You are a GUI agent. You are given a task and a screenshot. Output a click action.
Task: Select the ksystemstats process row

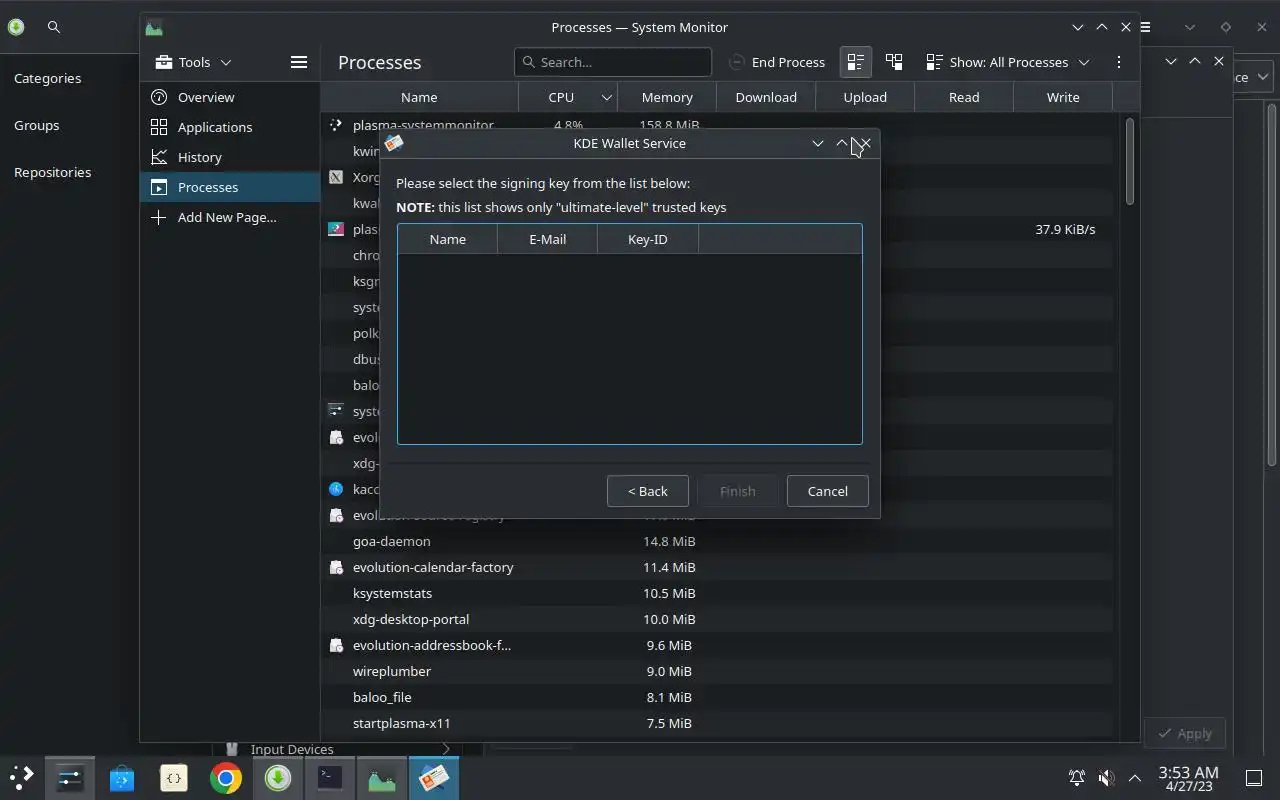pyautogui.click(x=716, y=593)
